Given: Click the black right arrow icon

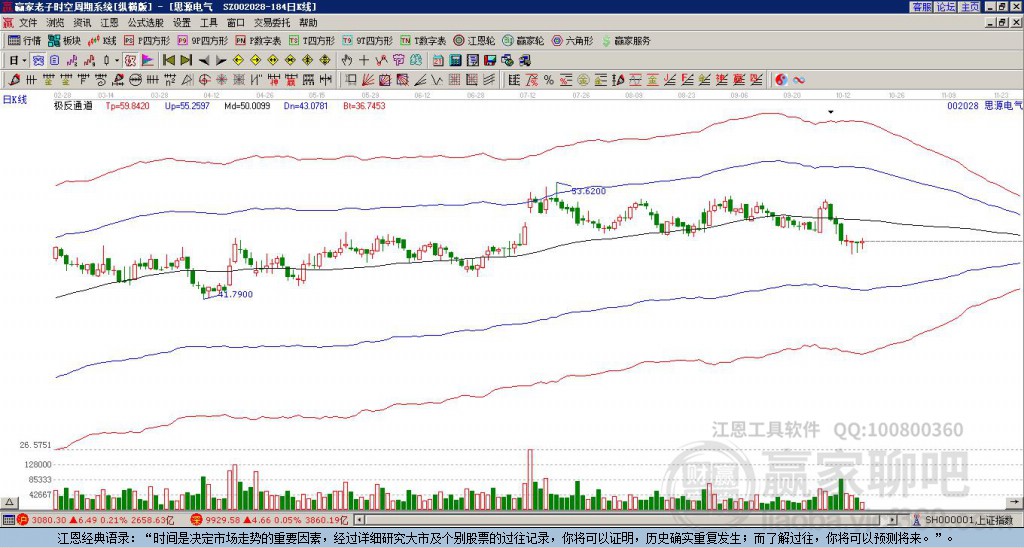Looking at the screenshot, I should click(221, 61).
